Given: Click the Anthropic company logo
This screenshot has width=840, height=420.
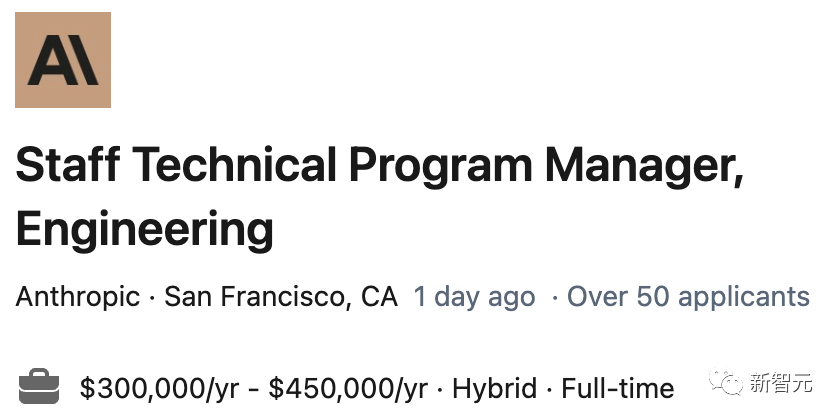Looking at the screenshot, I should pos(63,59).
